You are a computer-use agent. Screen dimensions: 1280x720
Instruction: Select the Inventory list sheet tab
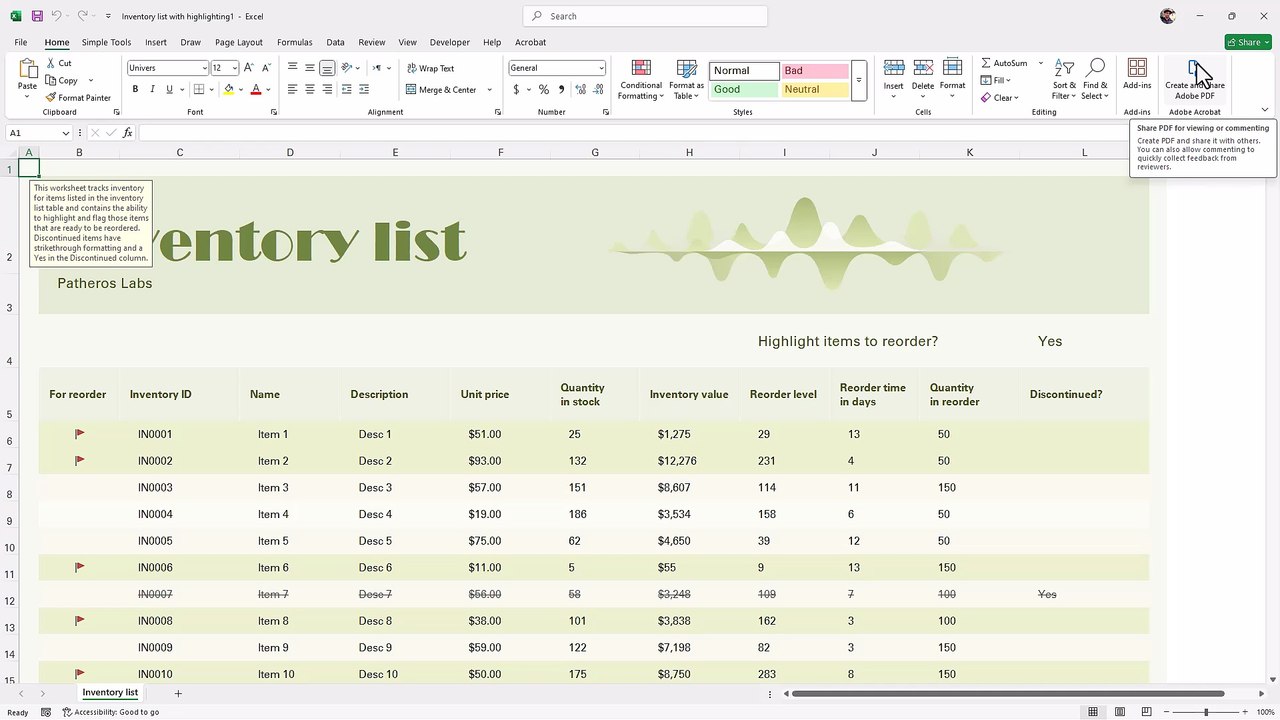[x=110, y=693]
